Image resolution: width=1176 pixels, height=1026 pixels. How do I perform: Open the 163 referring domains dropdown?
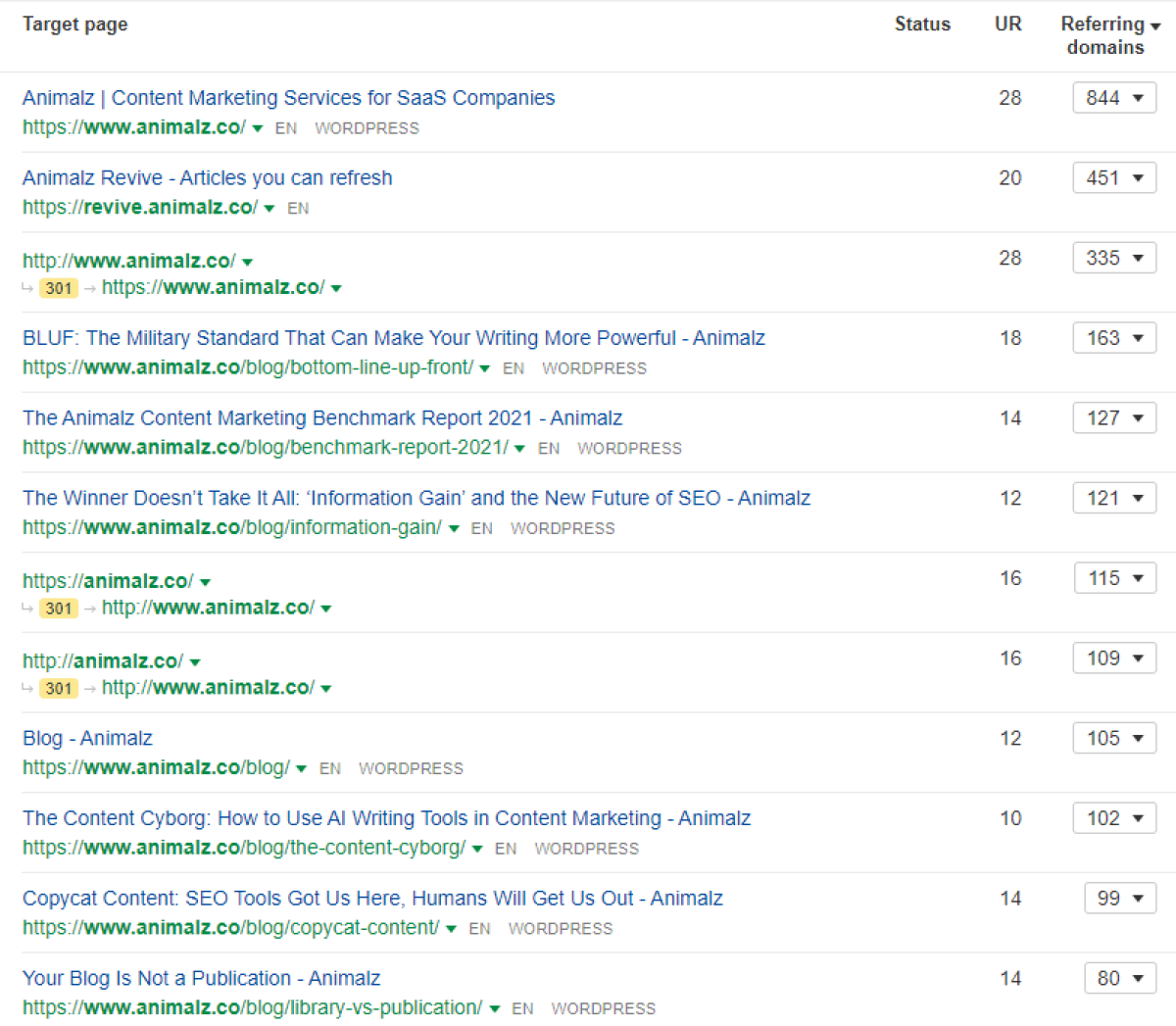[x=1114, y=338]
